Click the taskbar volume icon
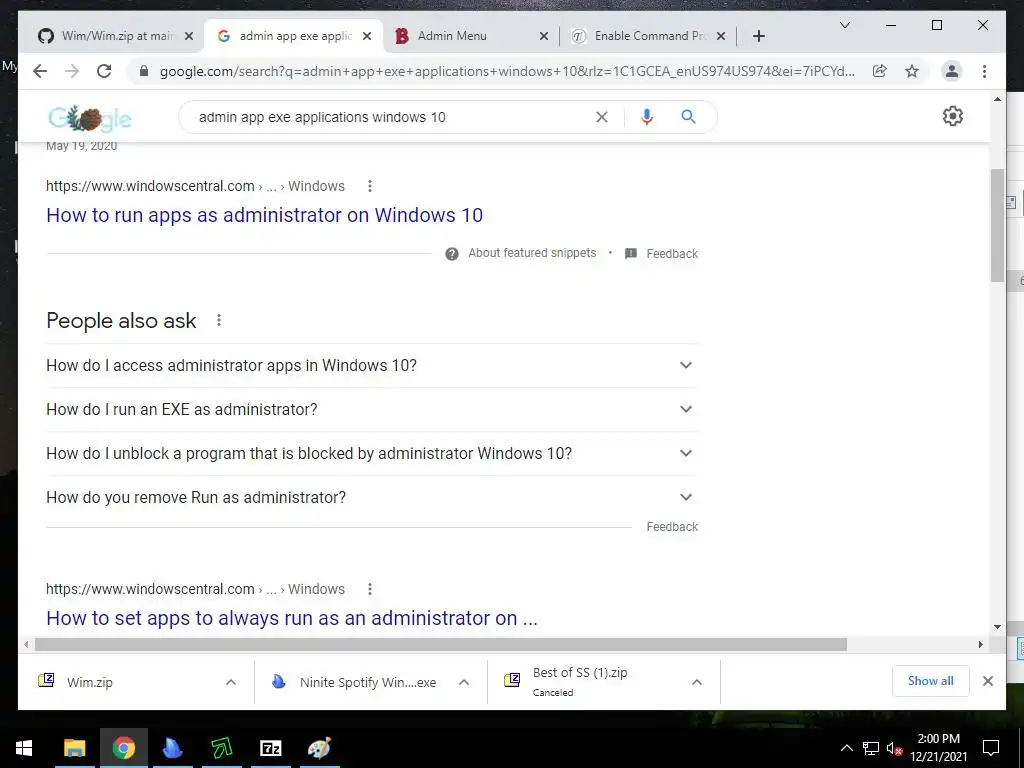The height and width of the screenshot is (768, 1024). 894,748
